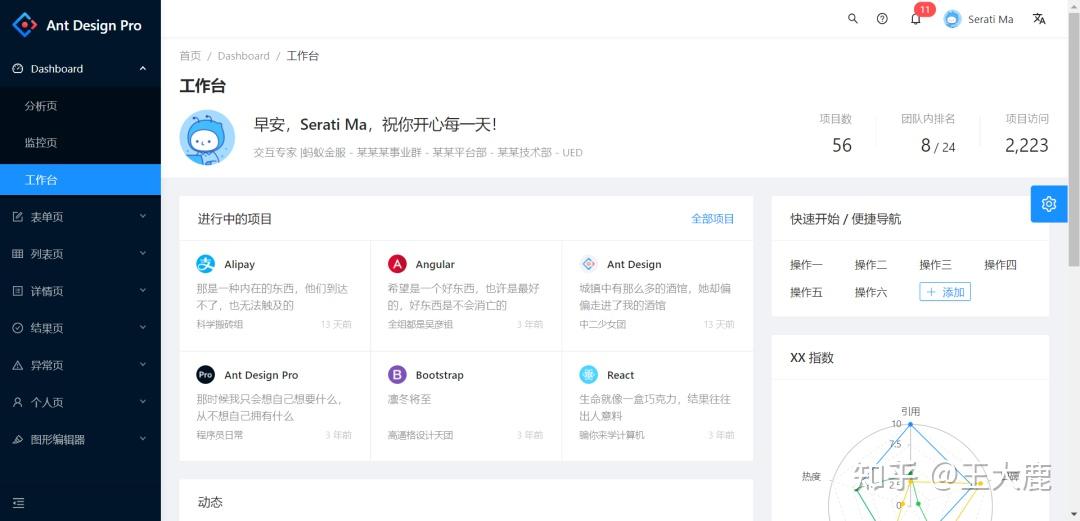Screen dimensions: 1080x521
Task: Click the 引用 radar chart point
Action: click(x=910, y=424)
